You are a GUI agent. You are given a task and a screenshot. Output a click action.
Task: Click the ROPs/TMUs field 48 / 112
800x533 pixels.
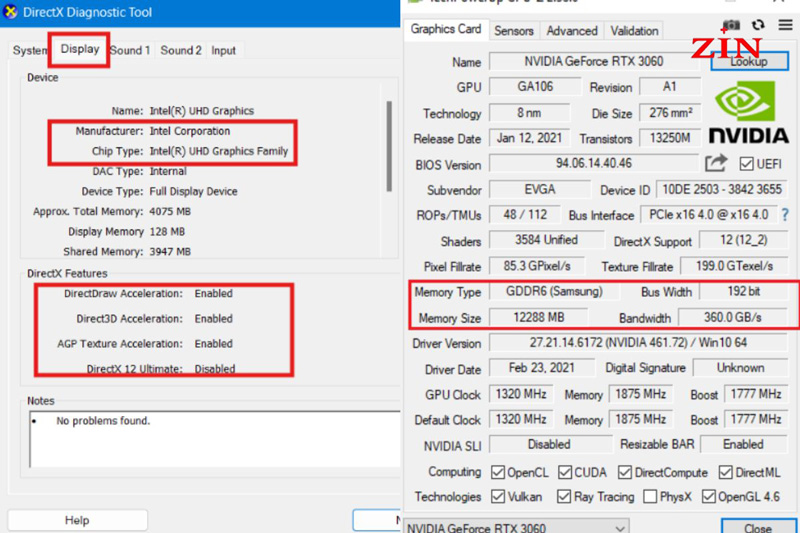524,215
